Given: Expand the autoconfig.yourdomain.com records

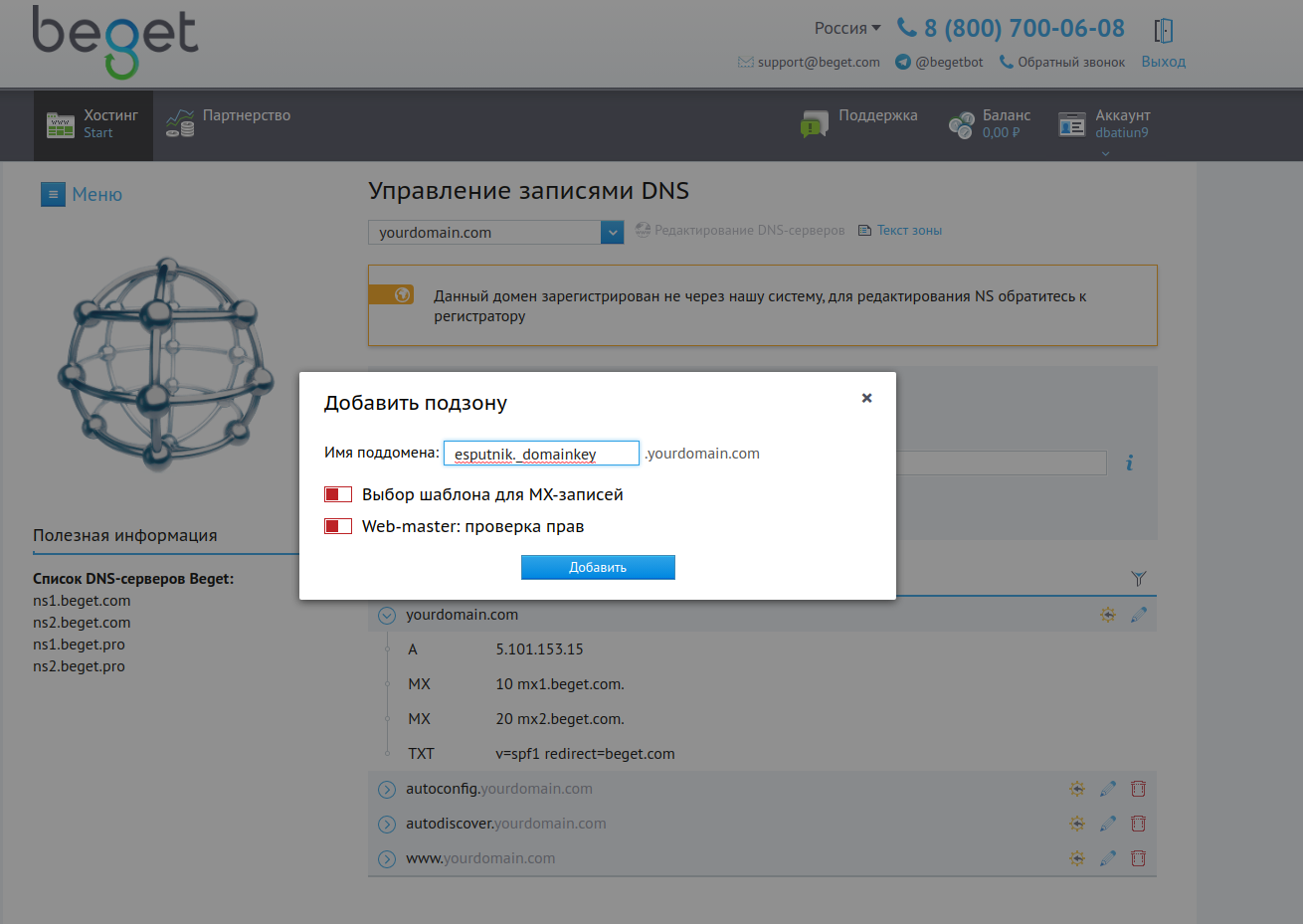Looking at the screenshot, I should coord(387,790).
